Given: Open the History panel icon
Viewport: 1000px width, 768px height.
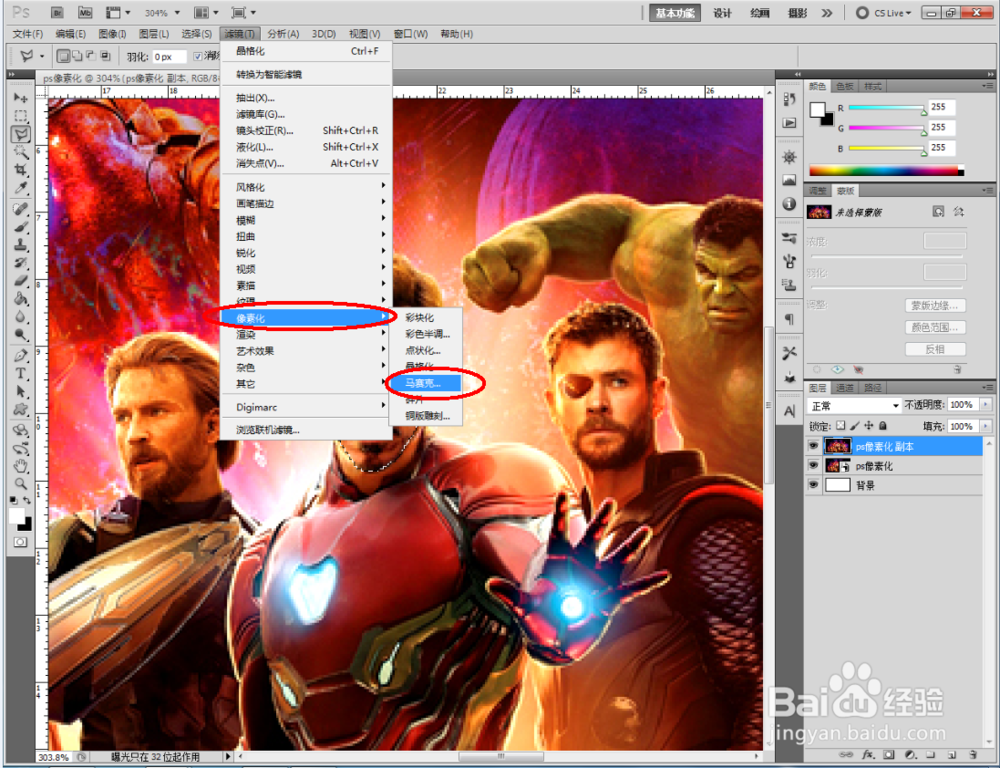Looking at the screenshot, I should 790,100.
